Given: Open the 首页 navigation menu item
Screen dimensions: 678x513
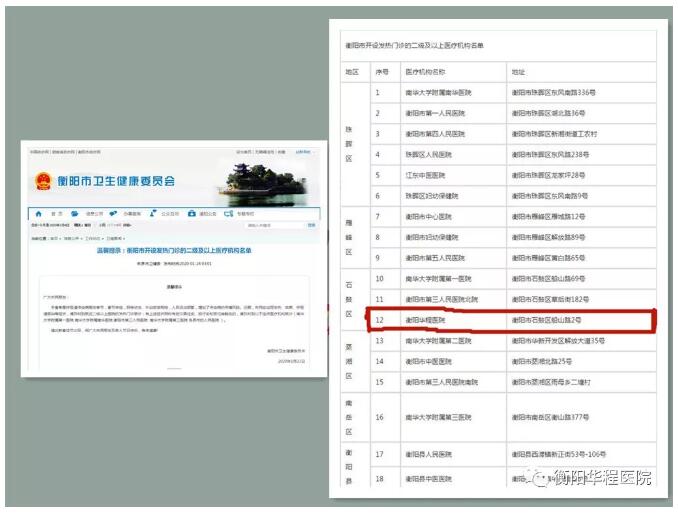Looking at the screenshot, I should point(56,214).
